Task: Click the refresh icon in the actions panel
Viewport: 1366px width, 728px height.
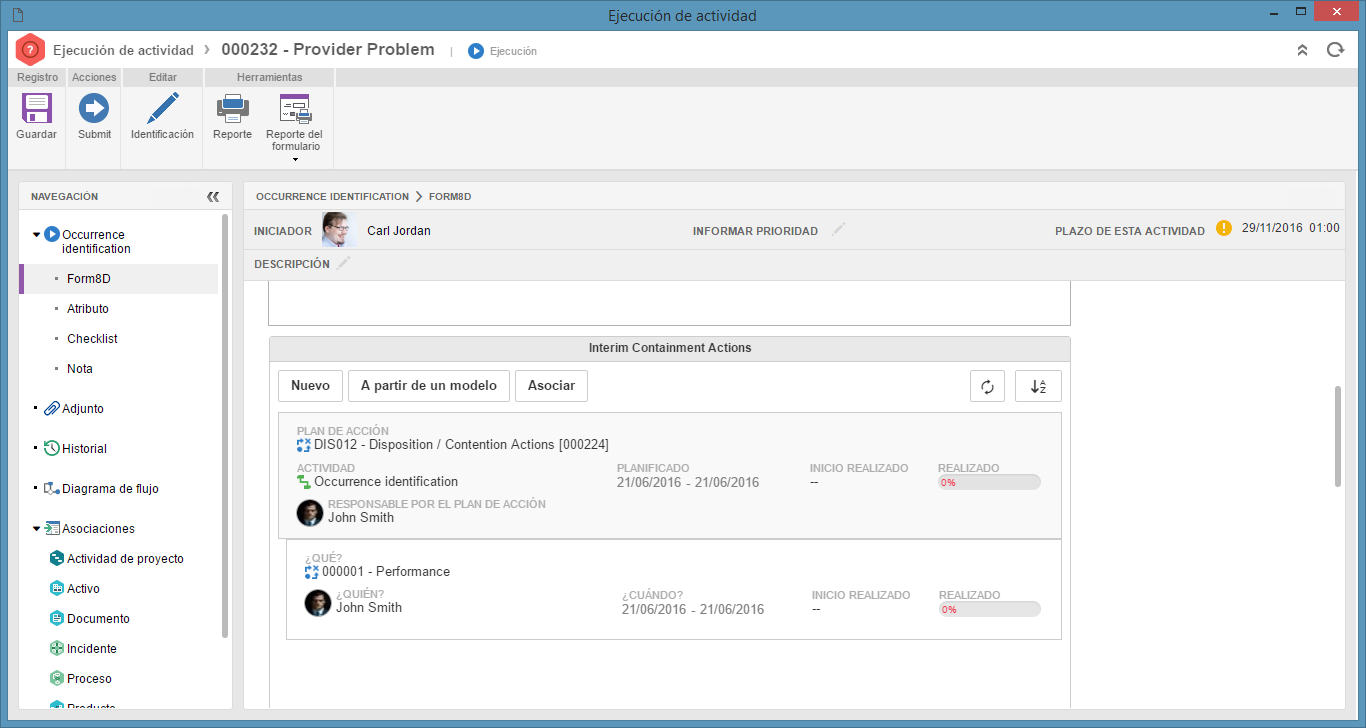Action: [987, 387]
